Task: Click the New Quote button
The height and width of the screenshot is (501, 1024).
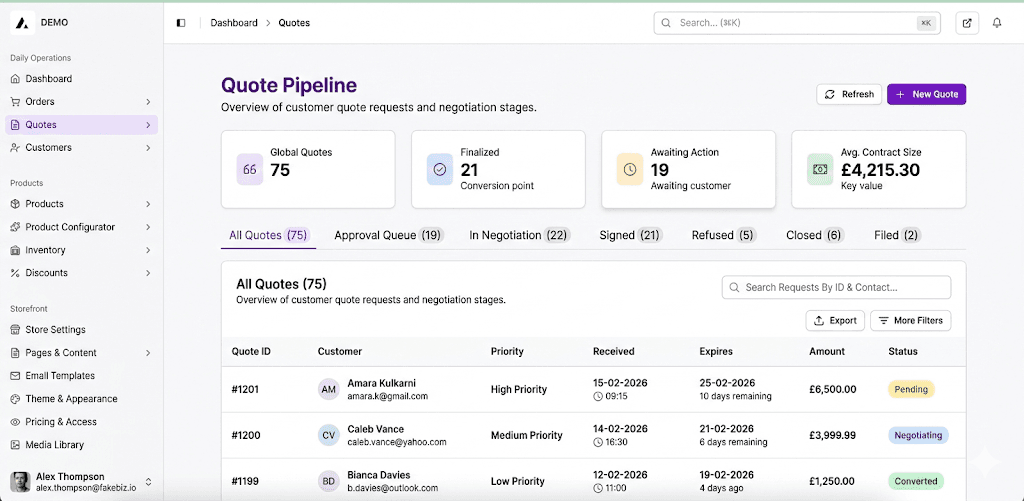Action: click(926, 94)
